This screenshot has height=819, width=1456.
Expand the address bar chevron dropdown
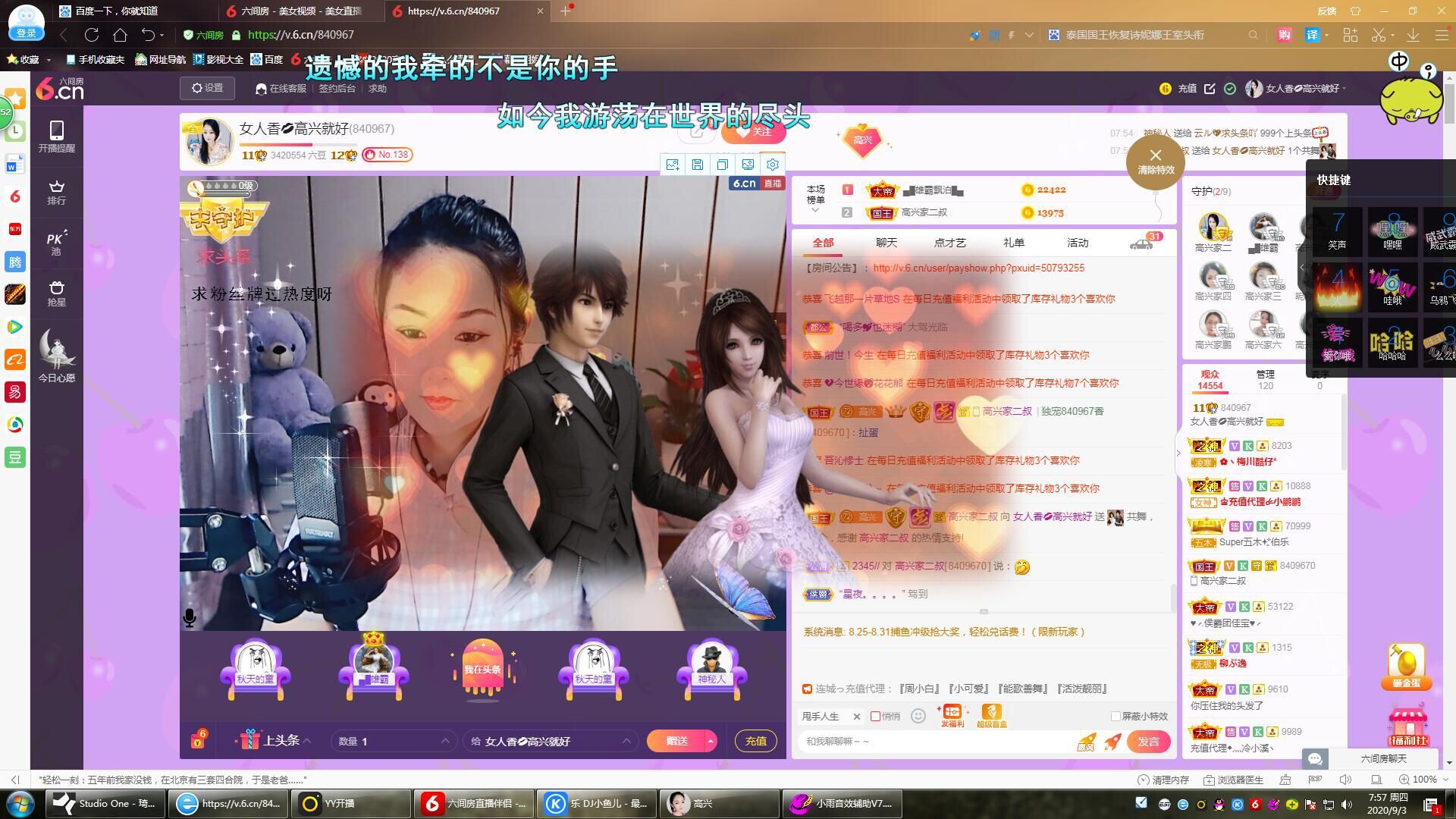(x=1029, y=35)
